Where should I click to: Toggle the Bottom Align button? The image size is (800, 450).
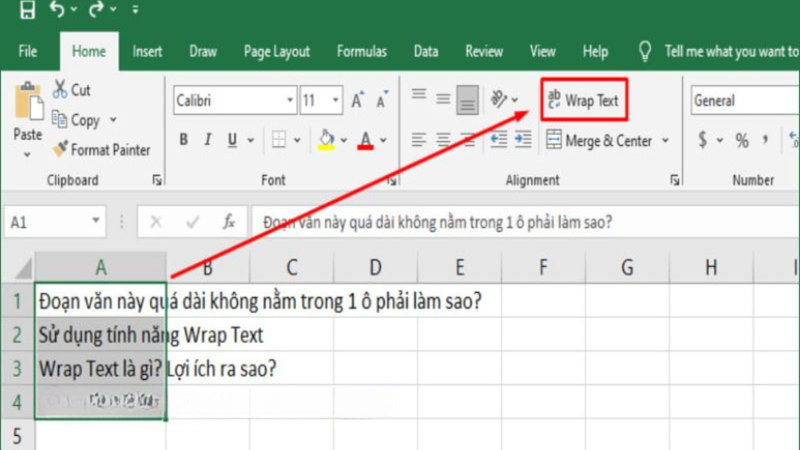[467, 100]
